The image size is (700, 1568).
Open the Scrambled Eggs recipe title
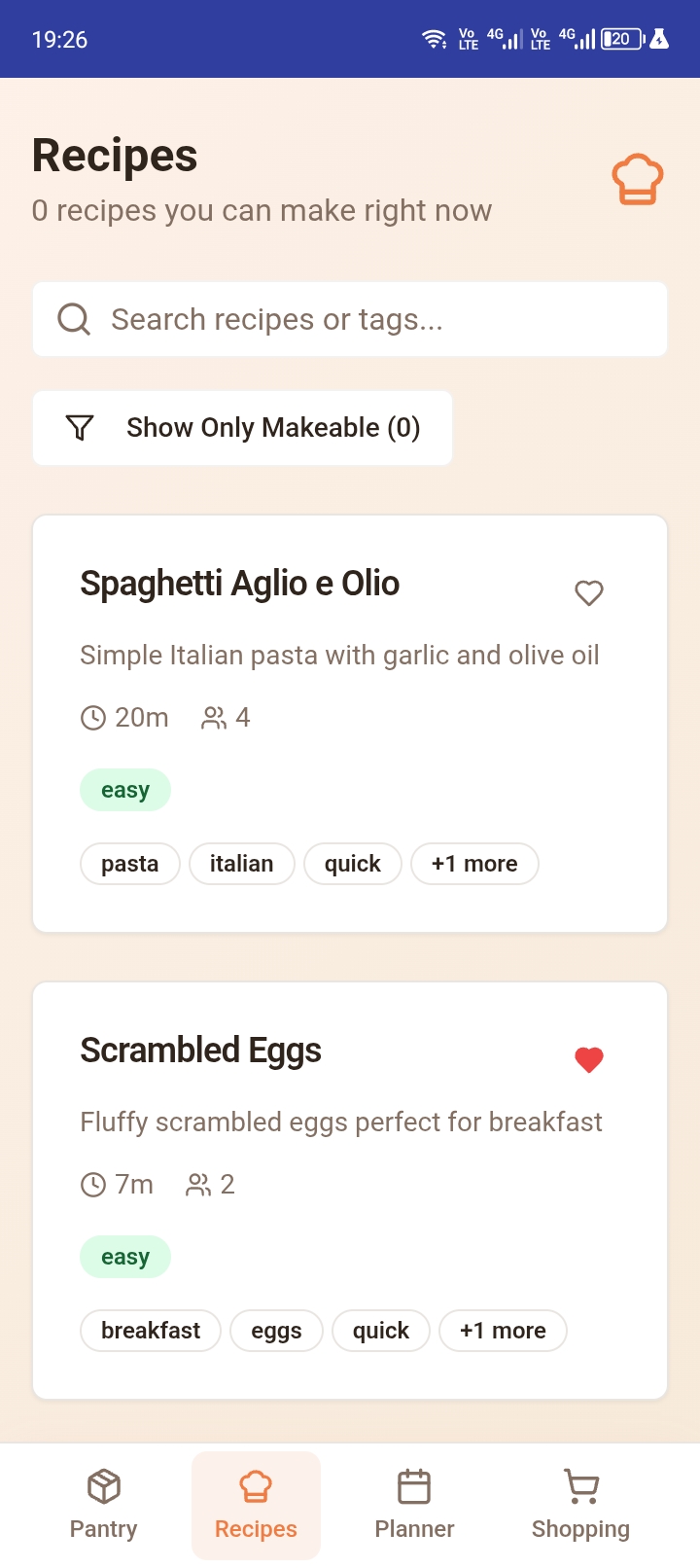pos(200,1051)
